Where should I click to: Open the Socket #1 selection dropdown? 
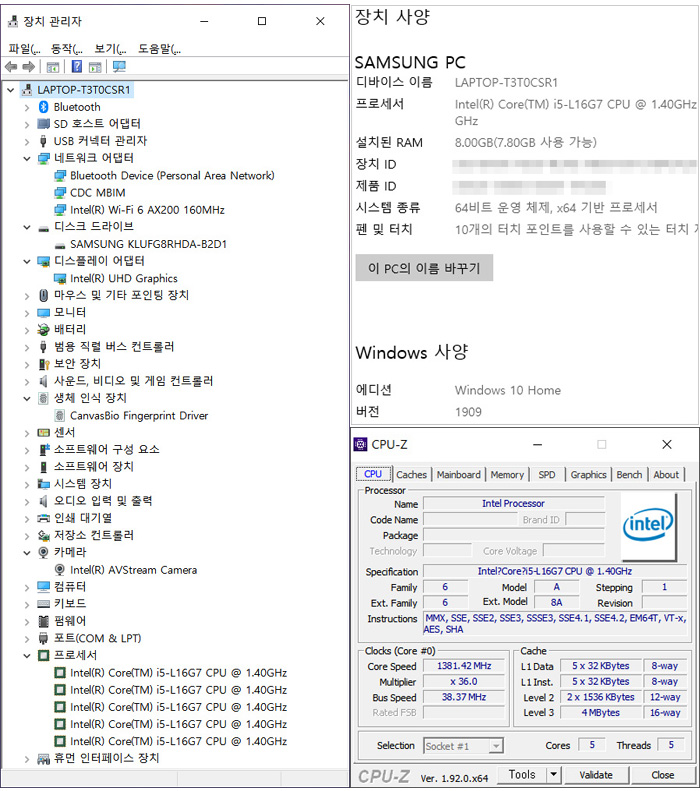point(496,746)
